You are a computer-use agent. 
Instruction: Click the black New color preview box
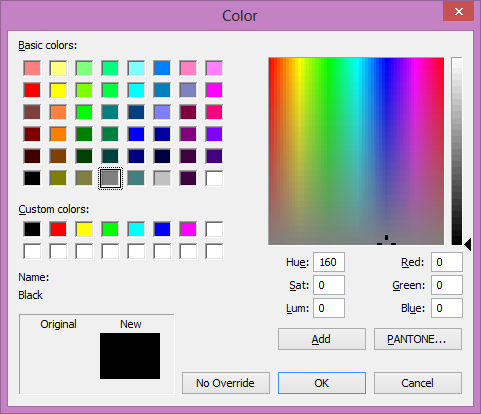130,356
